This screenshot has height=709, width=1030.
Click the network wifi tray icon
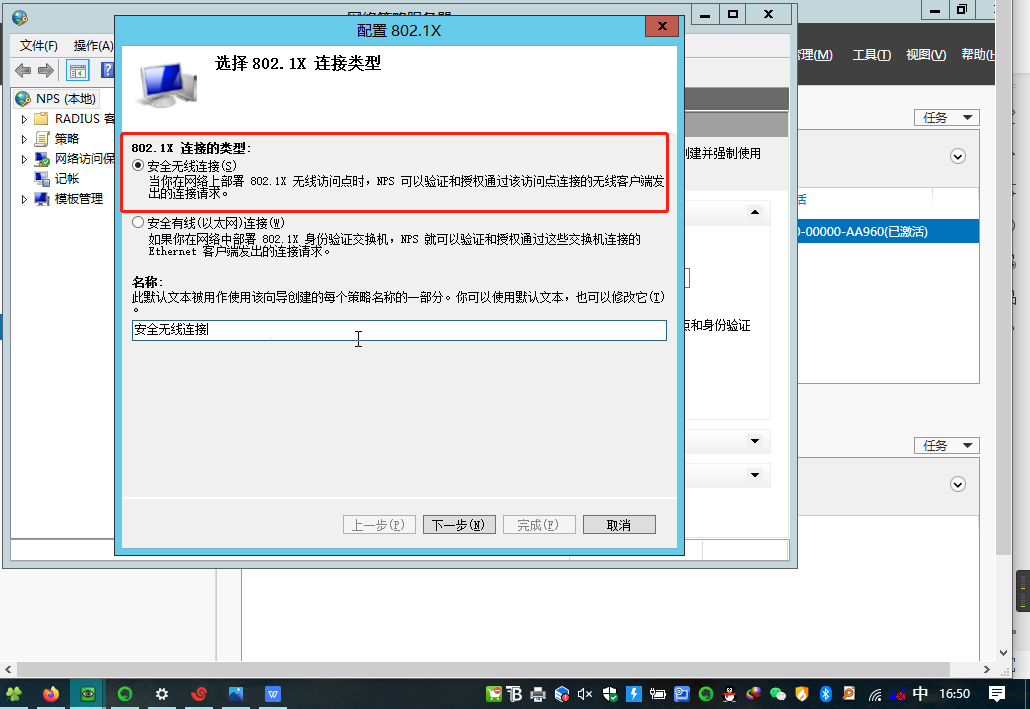(874, 694)
